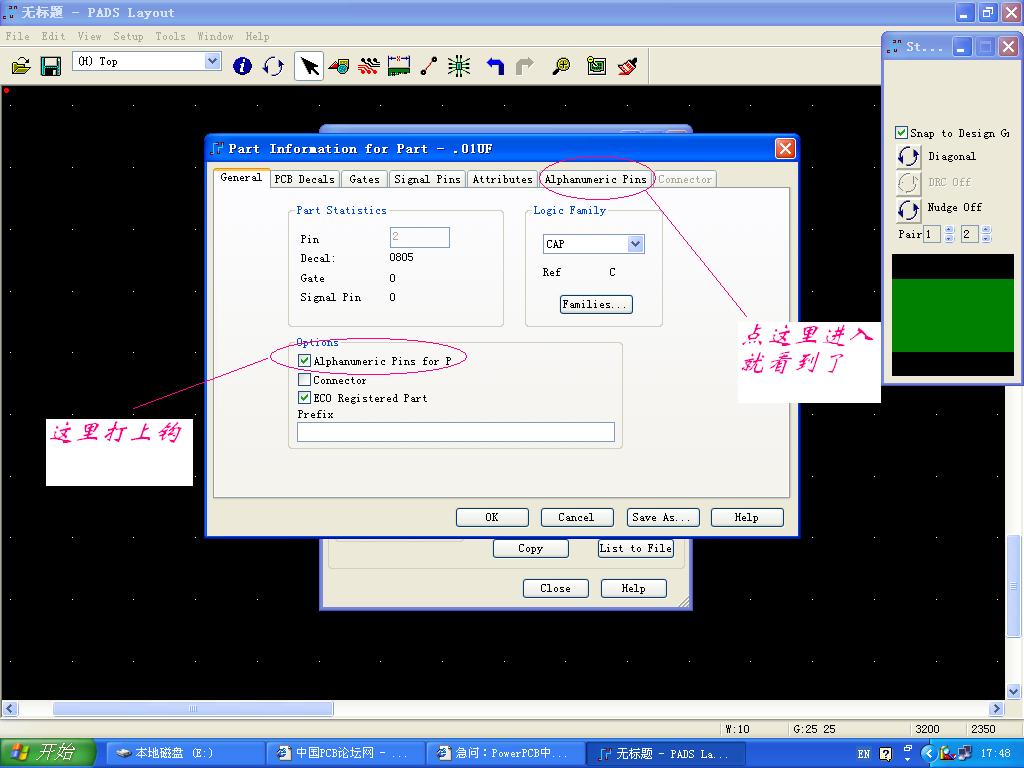The height and width of the screenshot is (768, 1024).
Task: Click Copy in the background dialog
Action: pyautogui.click(x=530, y=548)
